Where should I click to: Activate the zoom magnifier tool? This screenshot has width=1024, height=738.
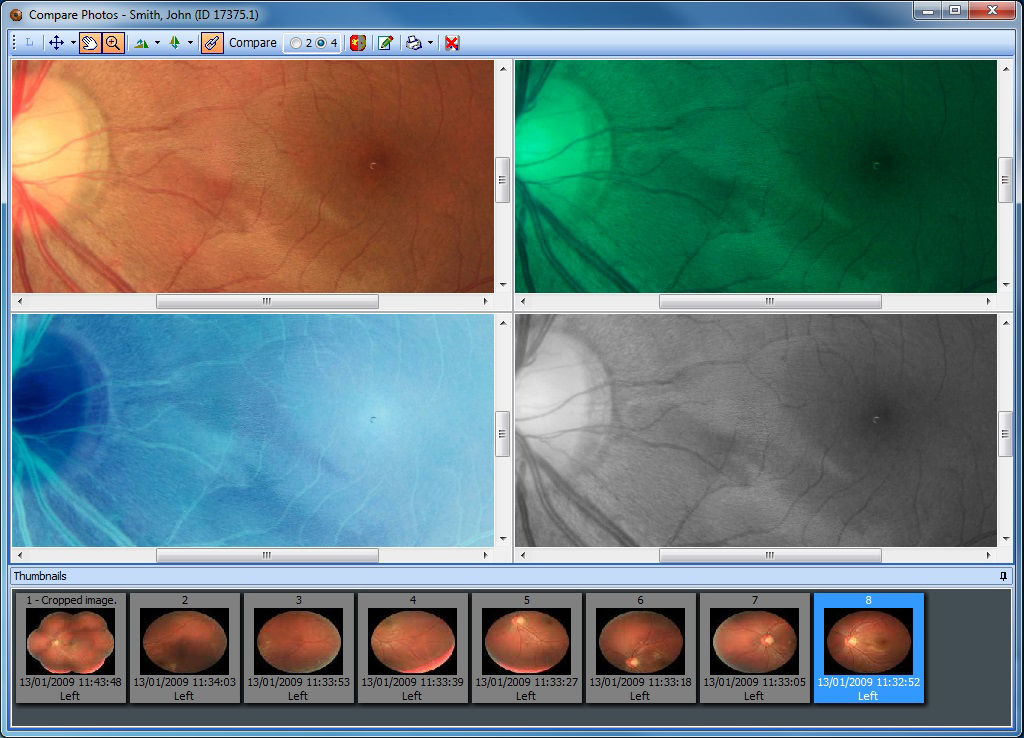pos(113,43)
